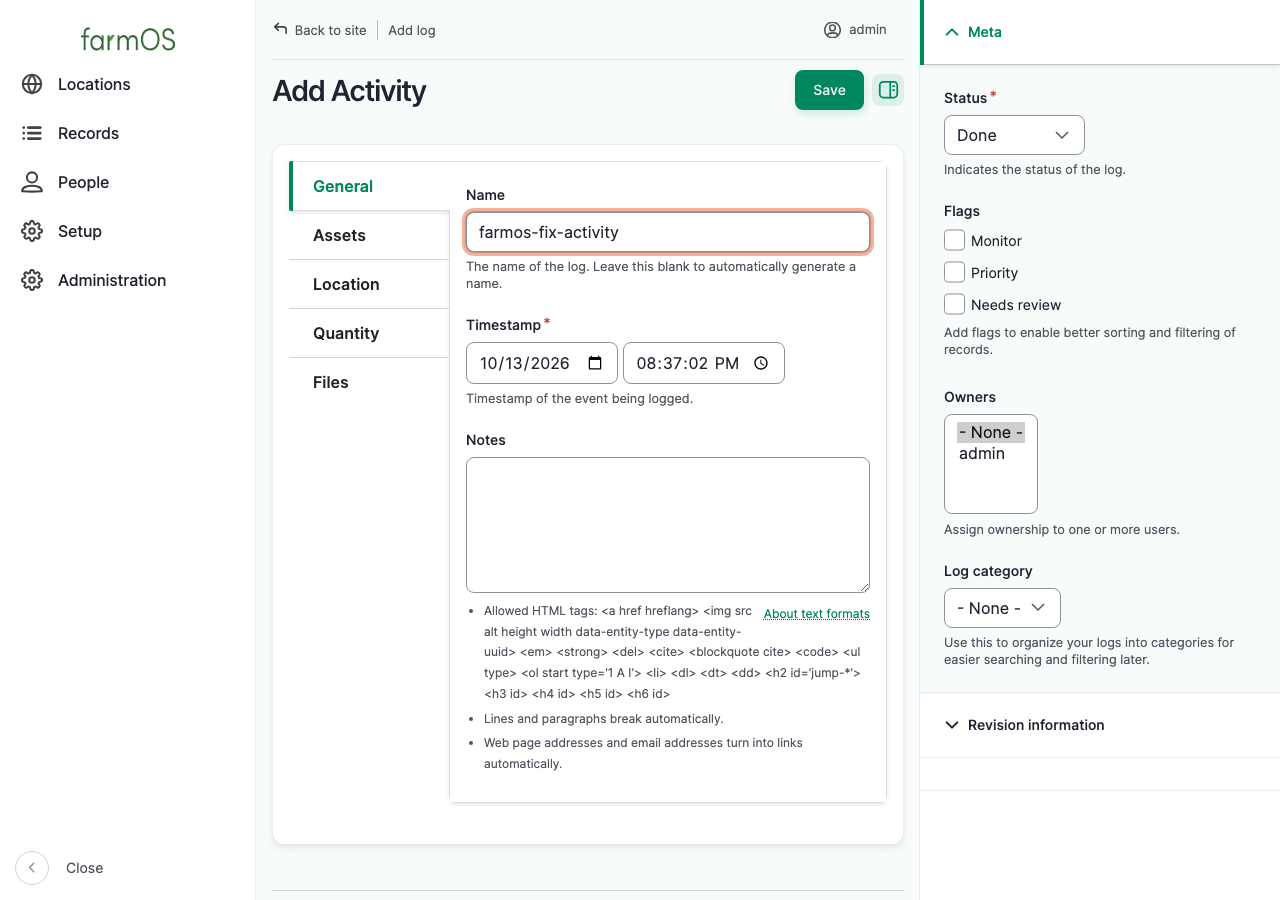
Task: Check the Monitor flag checkbox
Action: pyautogui.click(x=955, y=240)
